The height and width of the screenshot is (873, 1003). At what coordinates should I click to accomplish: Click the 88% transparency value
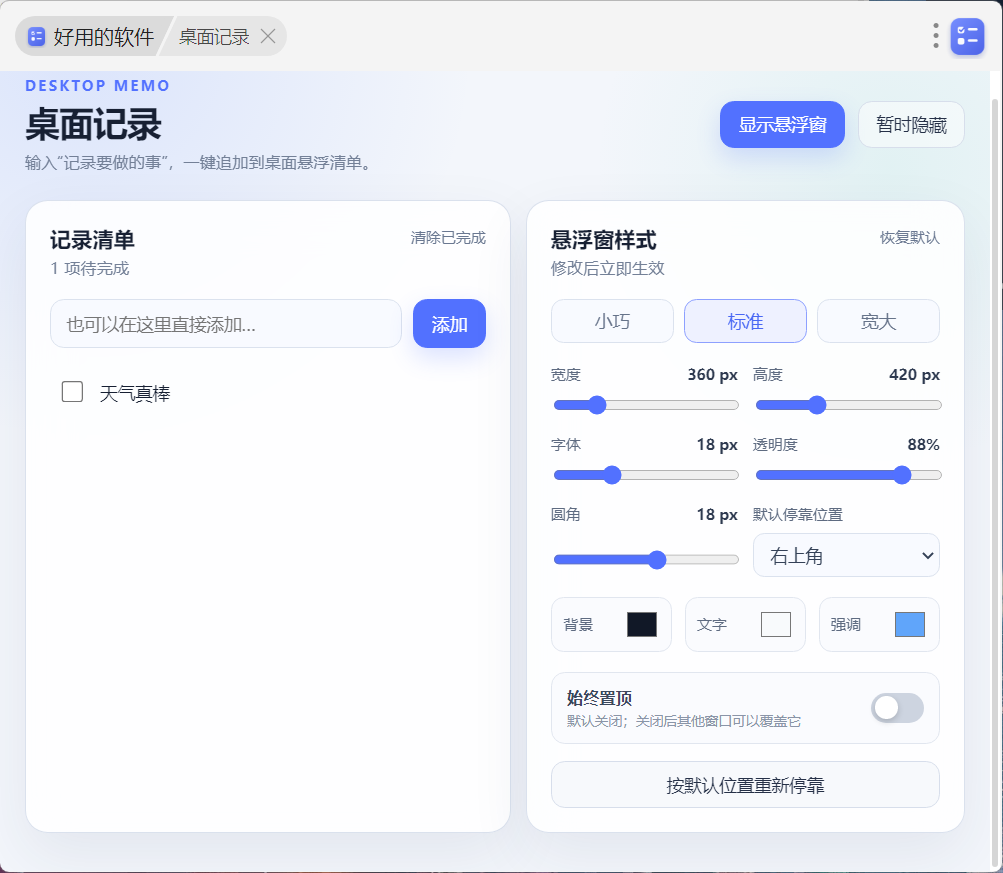point(923,444)
